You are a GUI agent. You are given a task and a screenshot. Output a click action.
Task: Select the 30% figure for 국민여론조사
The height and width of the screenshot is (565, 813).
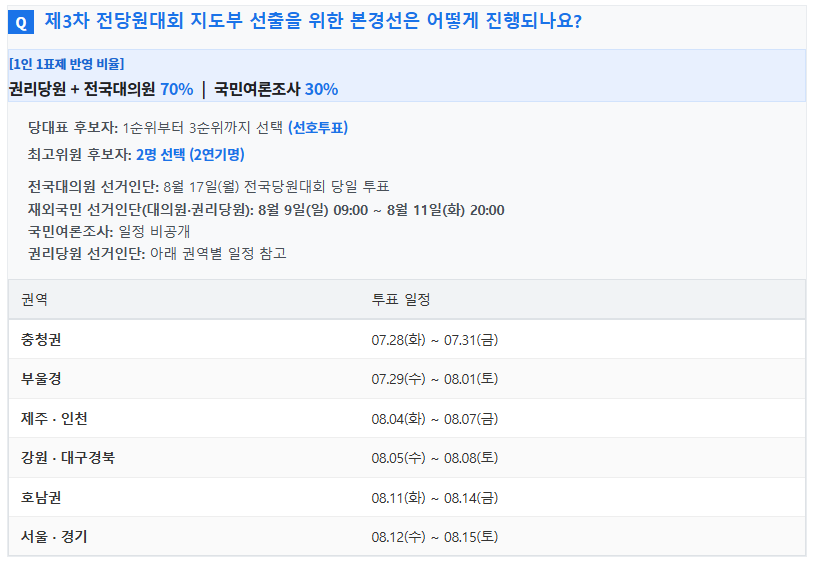click(x=321, y=89)
